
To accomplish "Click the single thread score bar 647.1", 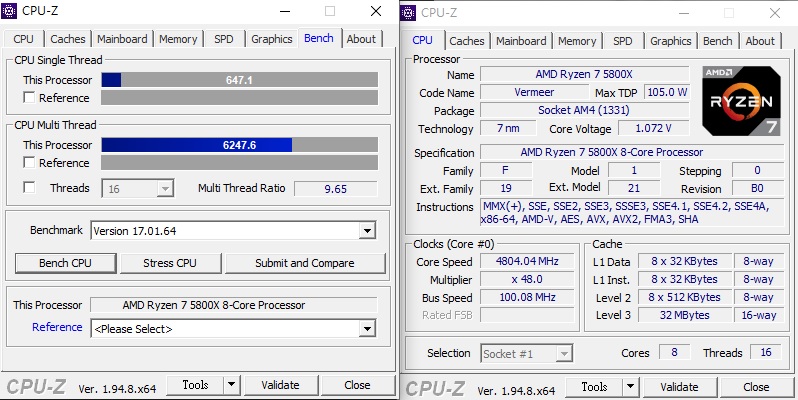I will 240,80.
